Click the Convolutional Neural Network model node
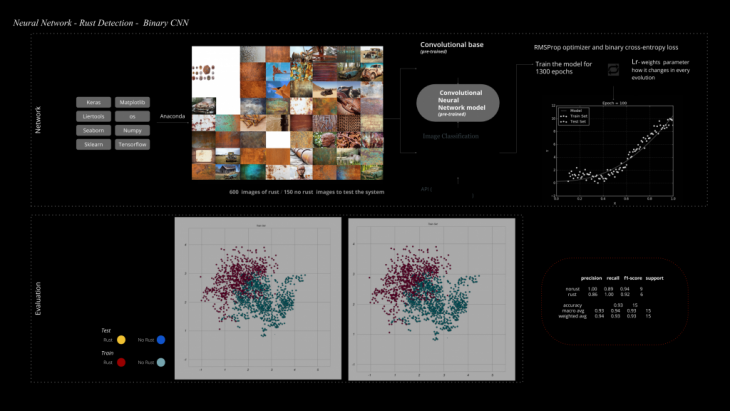This screenshot has width=730, height=411. pyautogui.click(x=457, y=104)
